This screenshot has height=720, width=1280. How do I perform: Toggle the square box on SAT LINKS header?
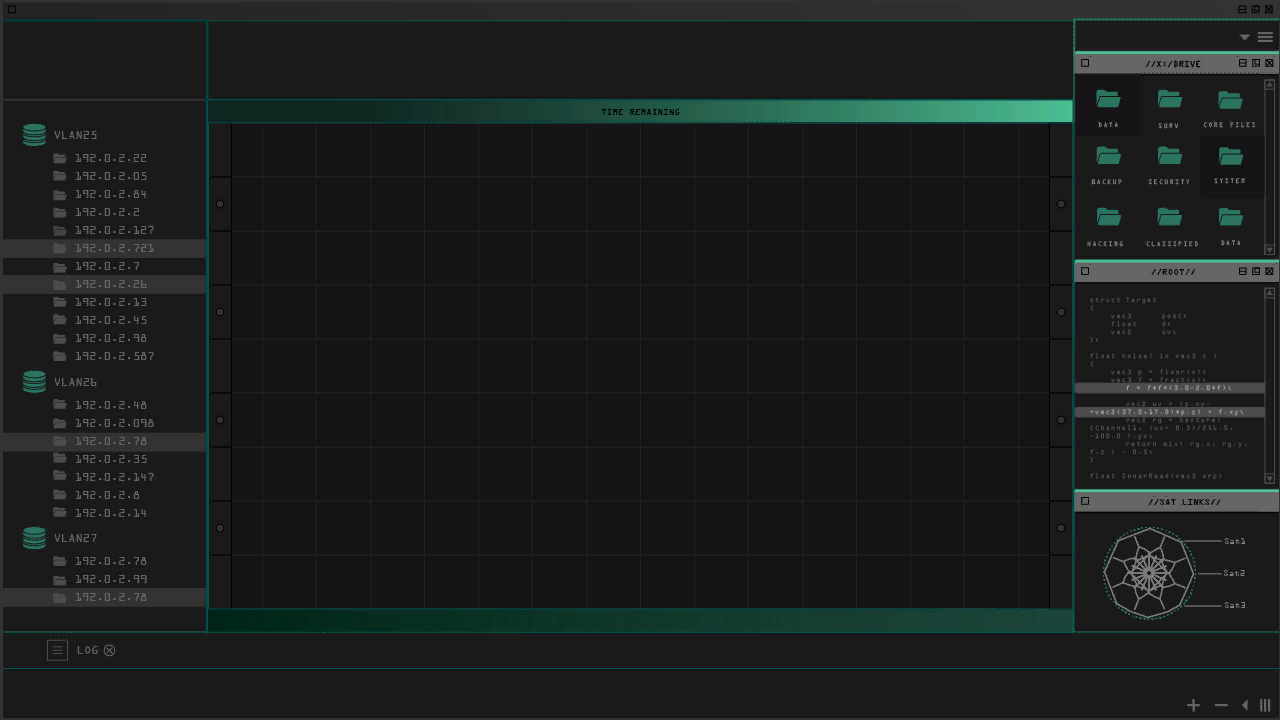pos(1085,501)
